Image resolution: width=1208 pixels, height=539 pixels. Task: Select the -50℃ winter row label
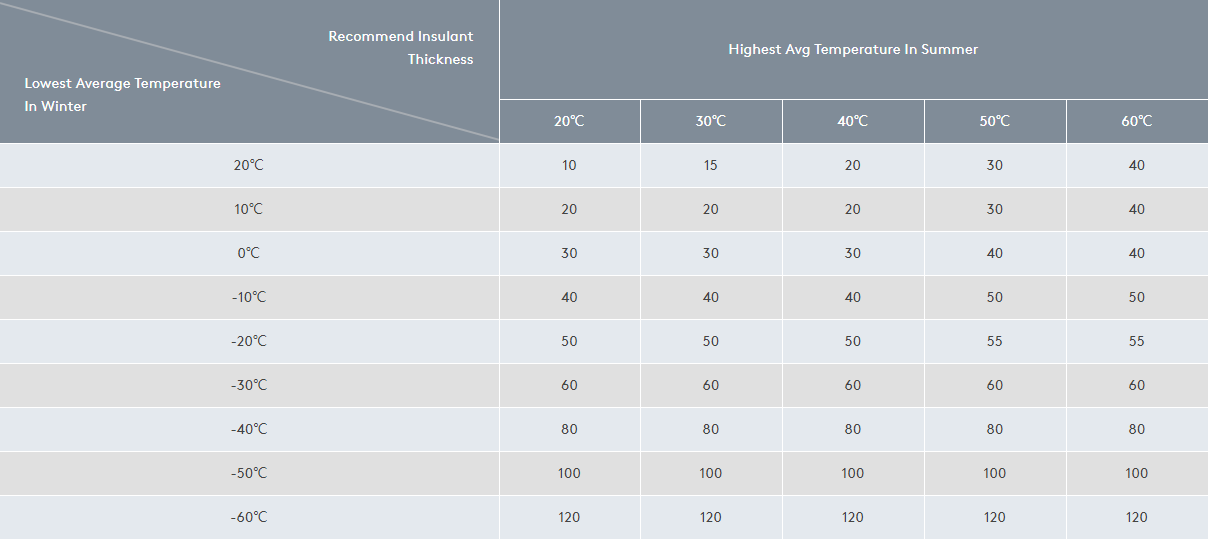pyautogui.click(x=249, y=473)
